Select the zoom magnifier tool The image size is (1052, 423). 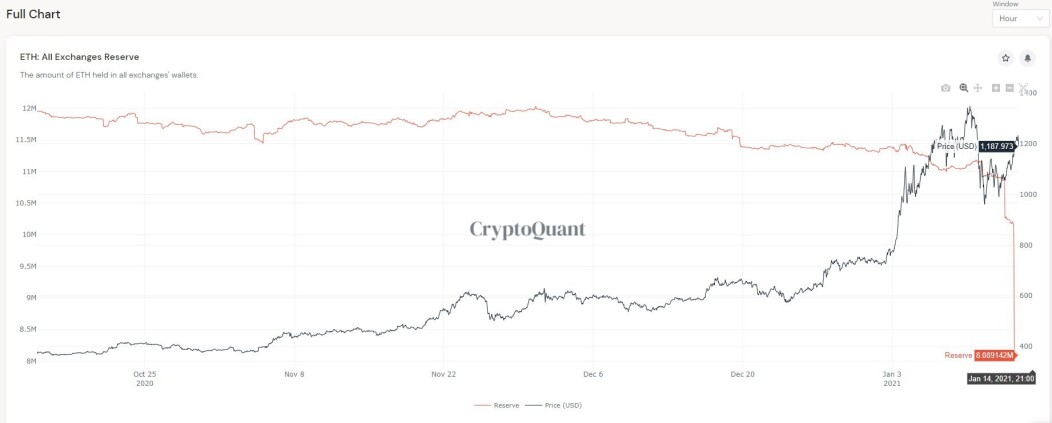(964, 88)
